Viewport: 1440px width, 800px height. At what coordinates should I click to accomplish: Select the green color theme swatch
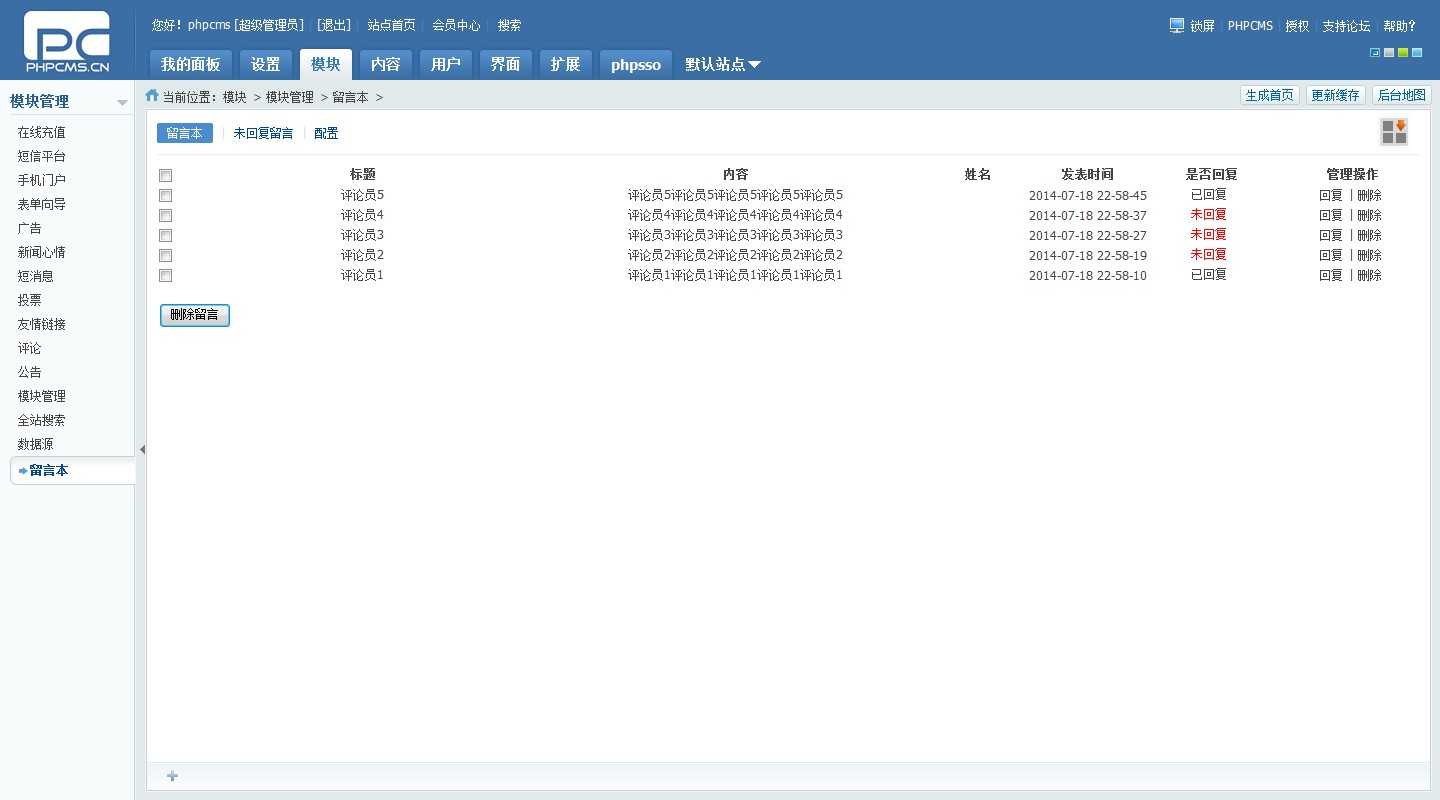point(1403,53)
